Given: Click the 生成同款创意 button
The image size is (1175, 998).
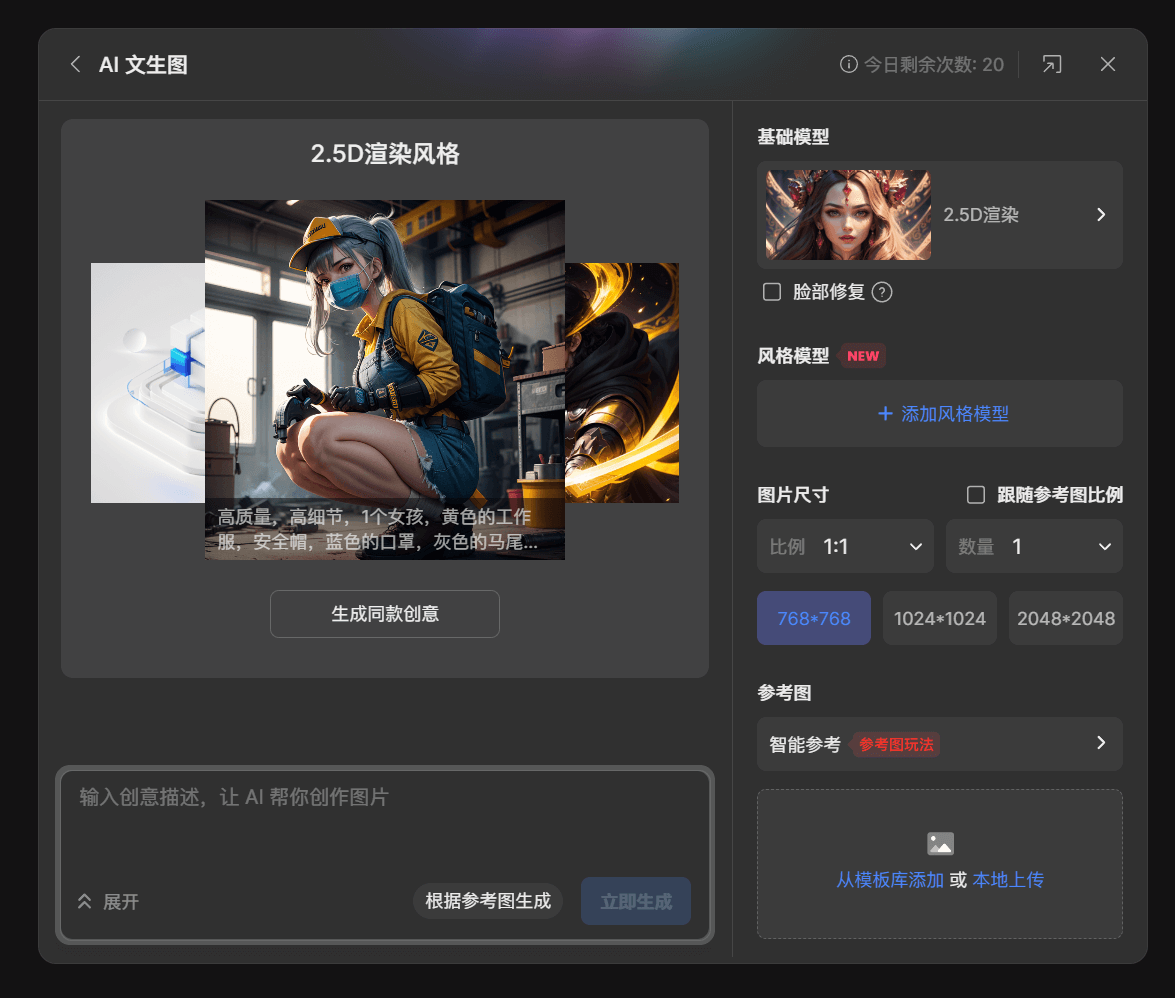Looking at the screenshot, I should click(385, 614).
